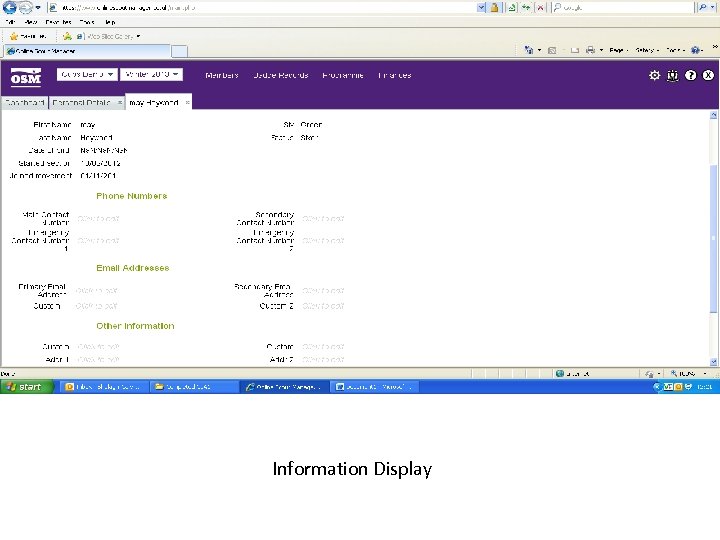Switch to the Personal Details tab
Viewport: 720px width, 540px height.
[x=81, y=102]
